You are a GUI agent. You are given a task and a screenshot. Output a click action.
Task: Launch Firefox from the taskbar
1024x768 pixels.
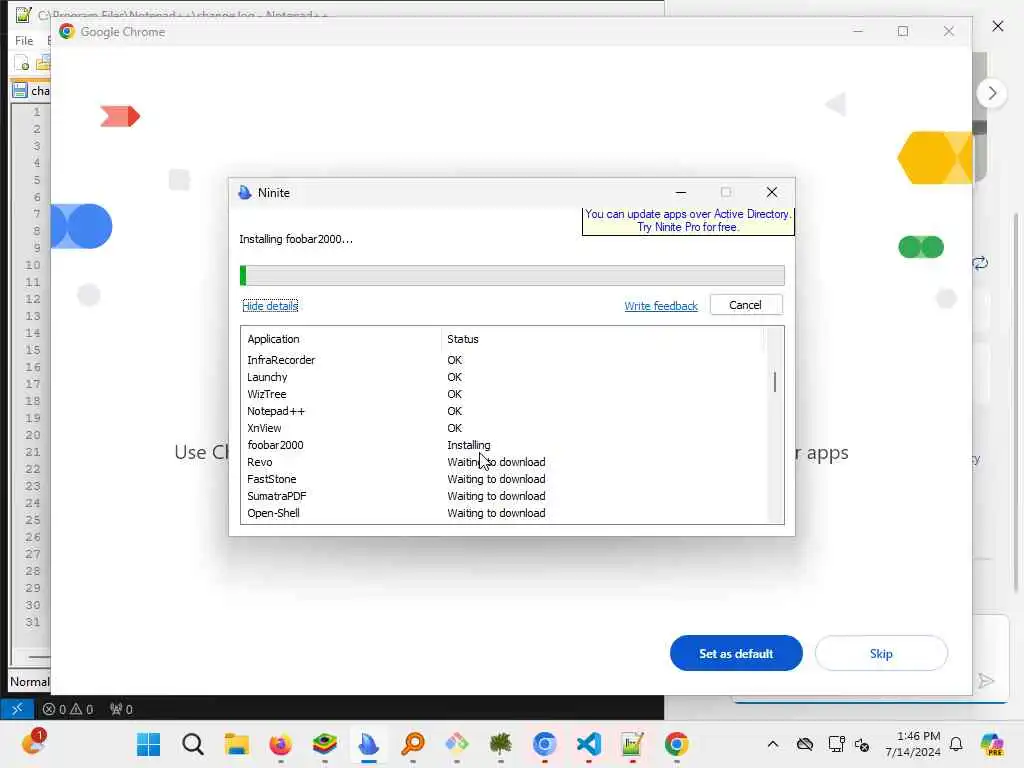pos(280,744)
